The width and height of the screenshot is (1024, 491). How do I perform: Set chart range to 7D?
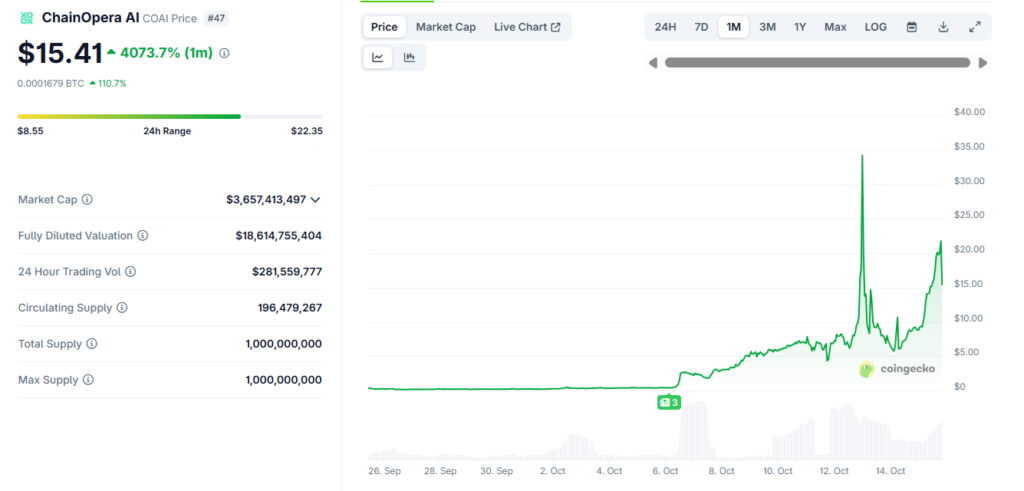click(x=701, y=27)
